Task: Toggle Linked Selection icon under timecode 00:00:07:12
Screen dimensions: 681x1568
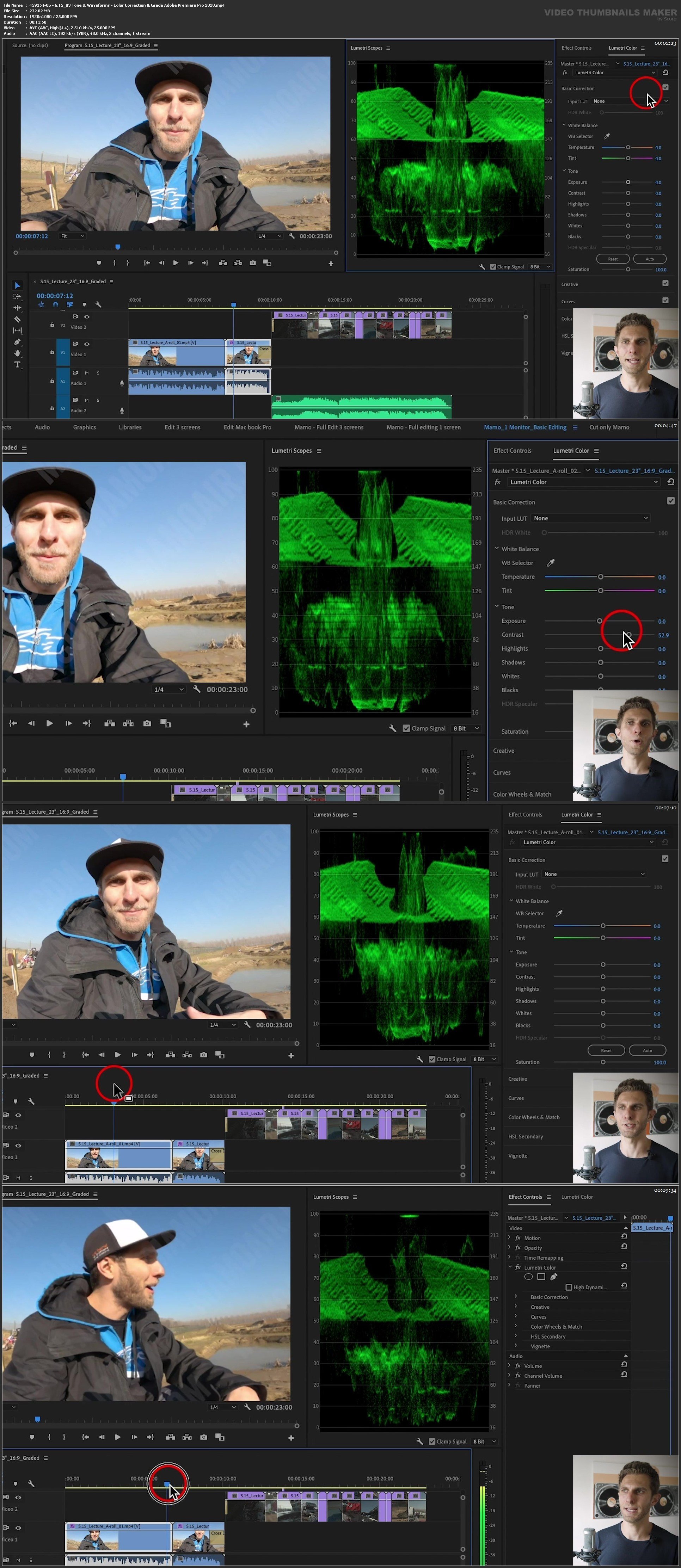Action: [x=69, y=304]
